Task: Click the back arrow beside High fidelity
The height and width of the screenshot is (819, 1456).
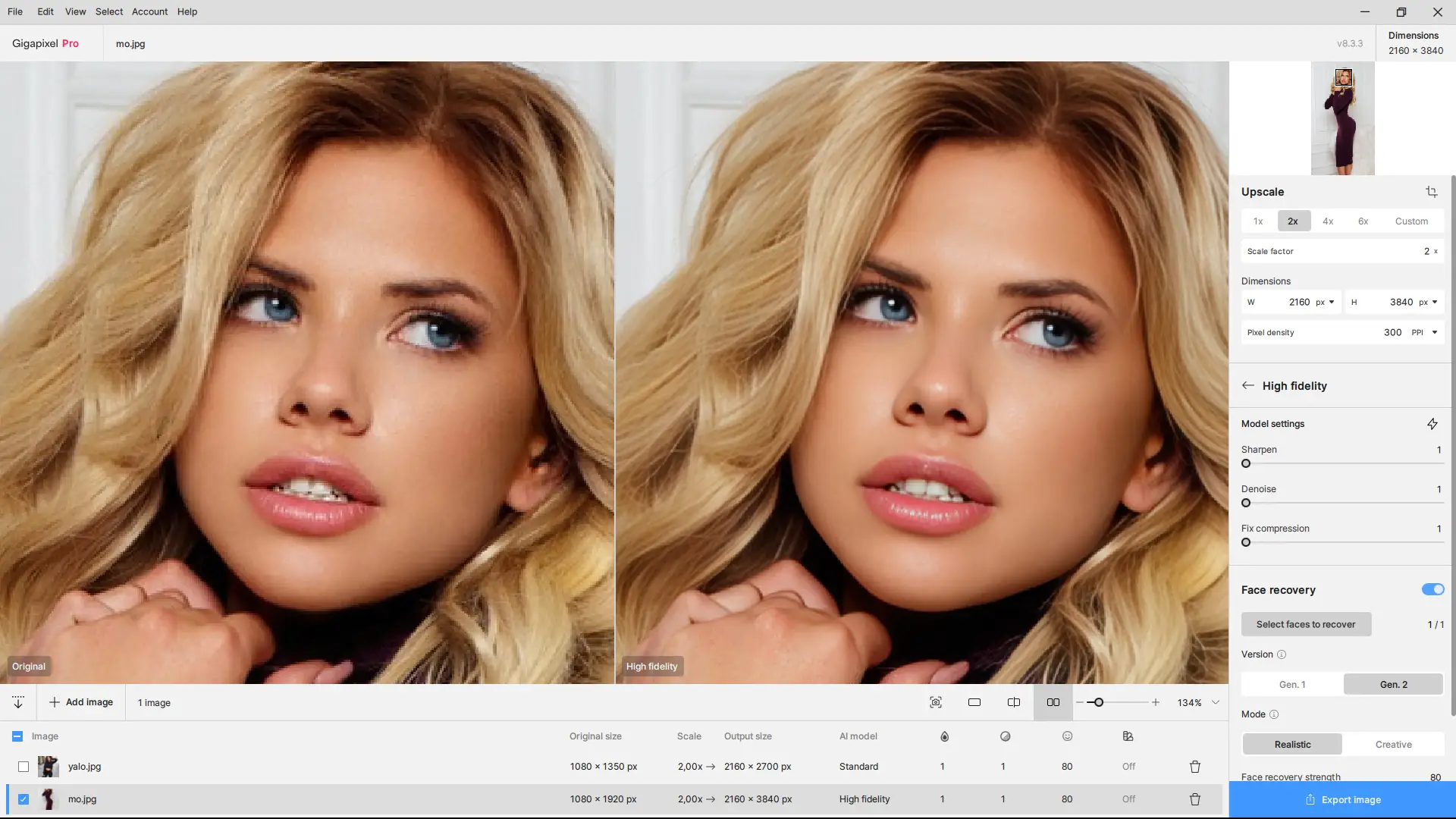Action: click(1248, 385)
